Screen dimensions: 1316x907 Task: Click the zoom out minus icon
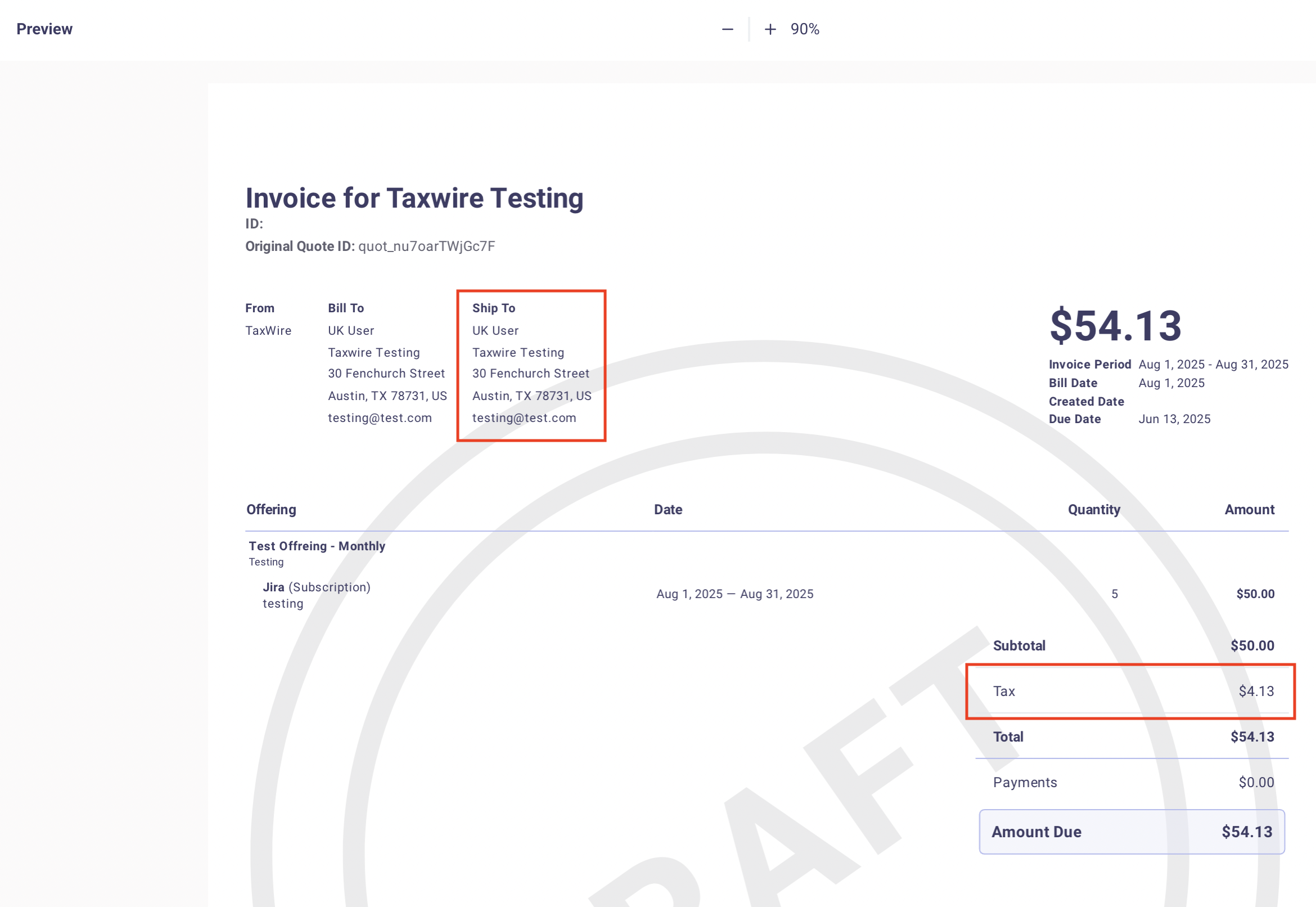727,29
